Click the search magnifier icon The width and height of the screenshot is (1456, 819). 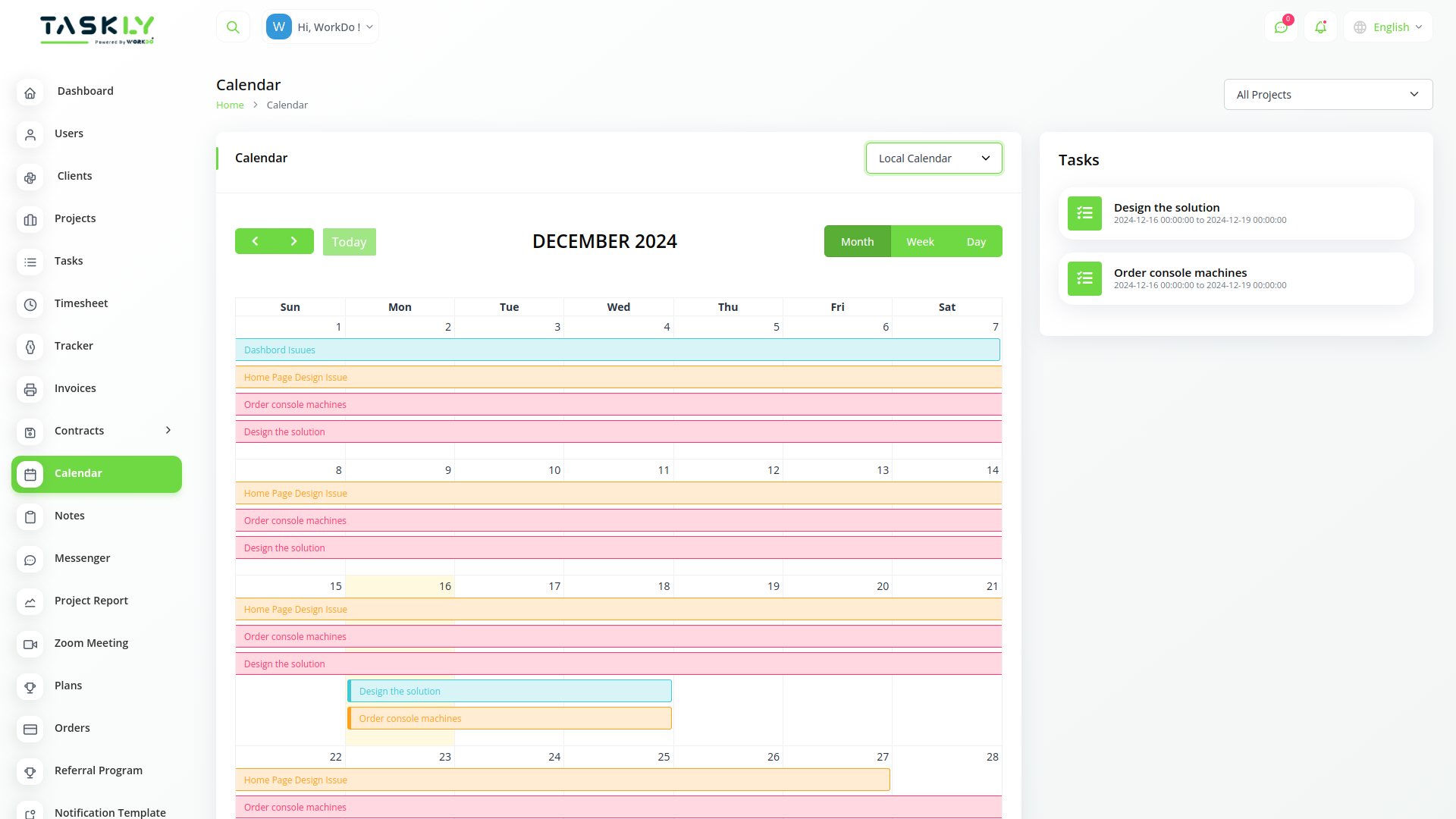coord(233,27)
